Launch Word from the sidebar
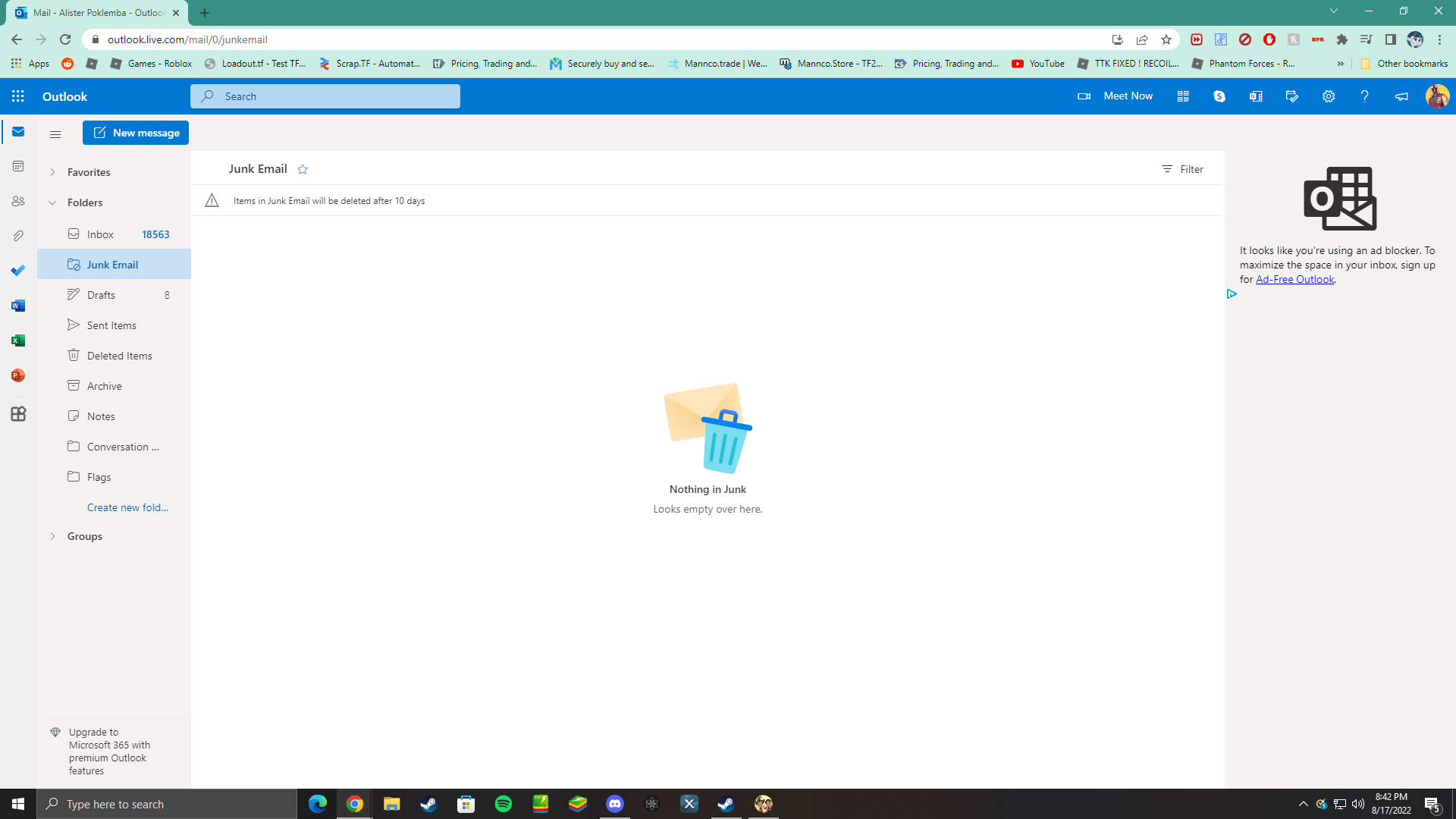 tap(18, 306)
